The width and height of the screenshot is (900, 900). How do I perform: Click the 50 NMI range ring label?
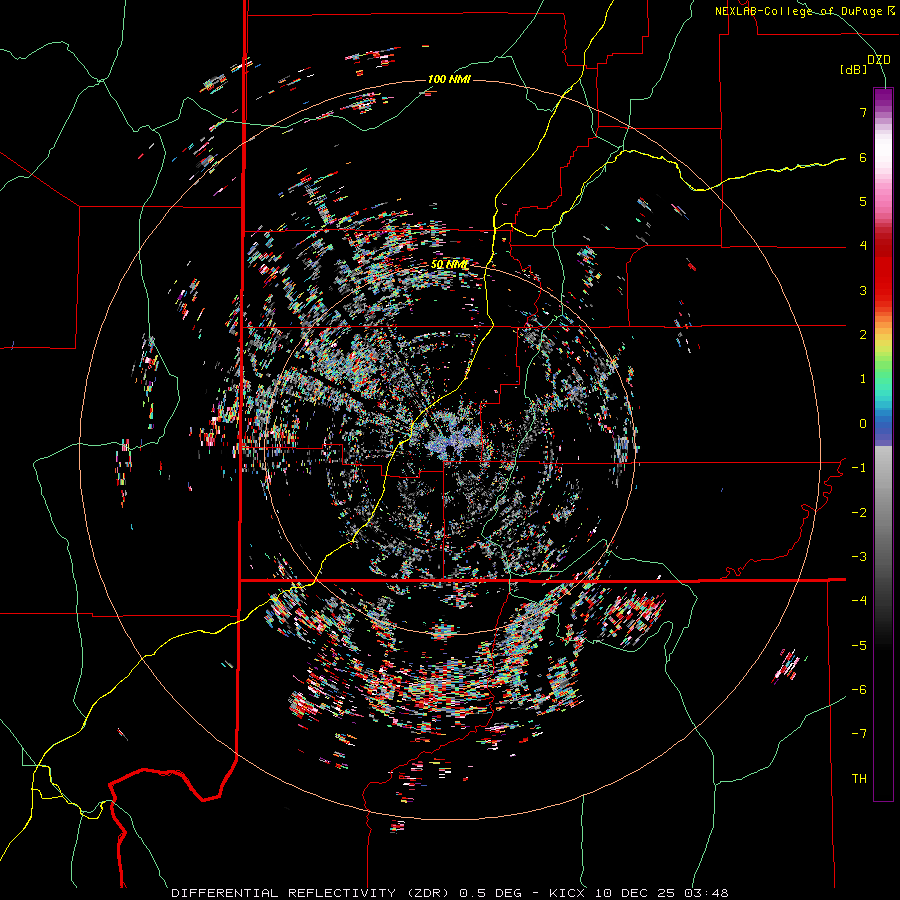[450, 265]
